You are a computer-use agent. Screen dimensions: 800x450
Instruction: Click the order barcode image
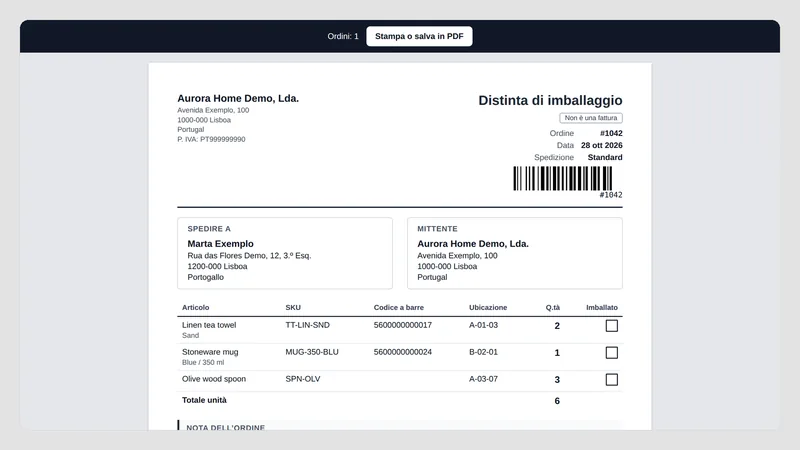click(562, 179)
